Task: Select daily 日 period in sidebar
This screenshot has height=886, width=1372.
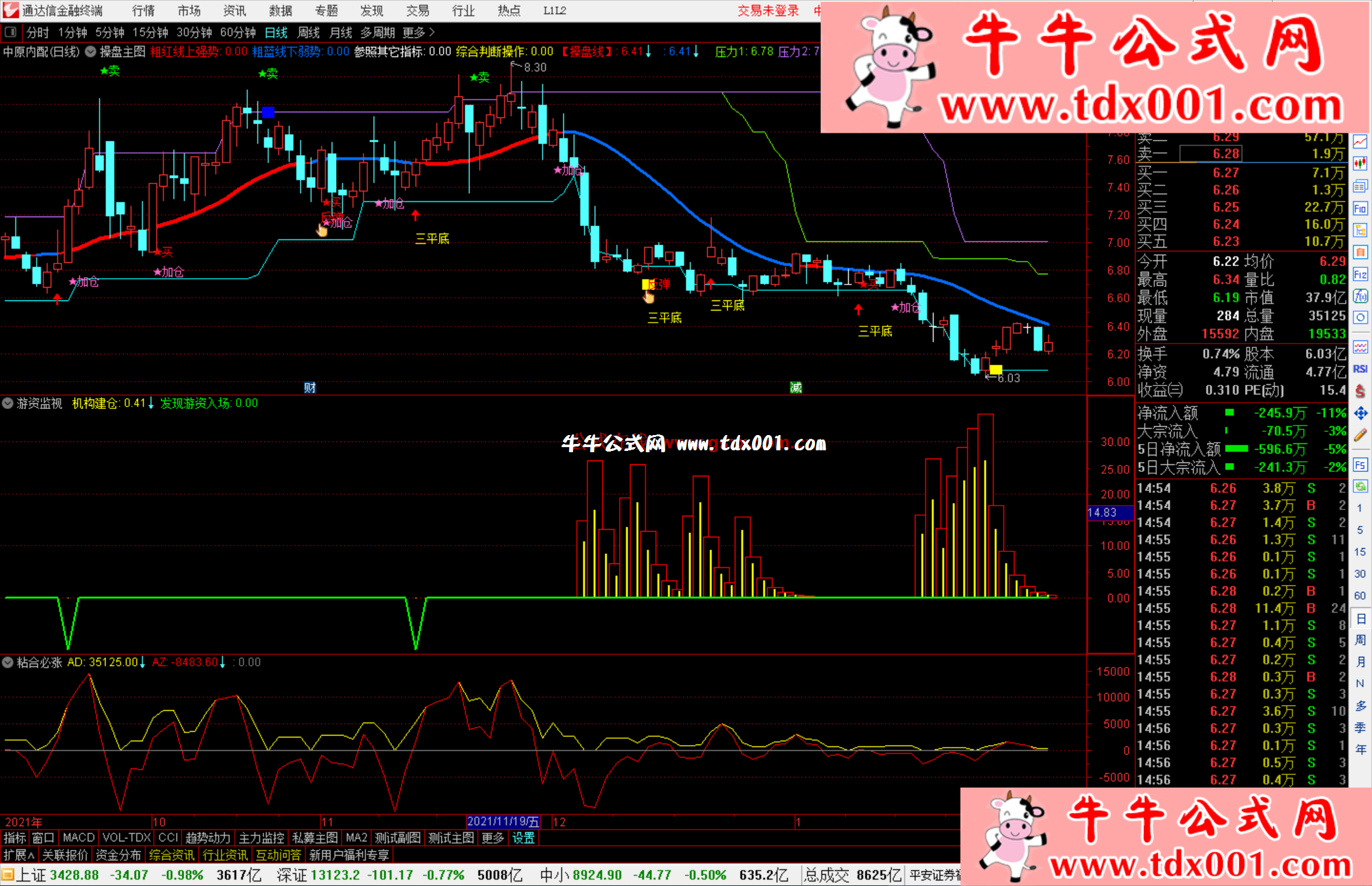Action: [1360, 618]
